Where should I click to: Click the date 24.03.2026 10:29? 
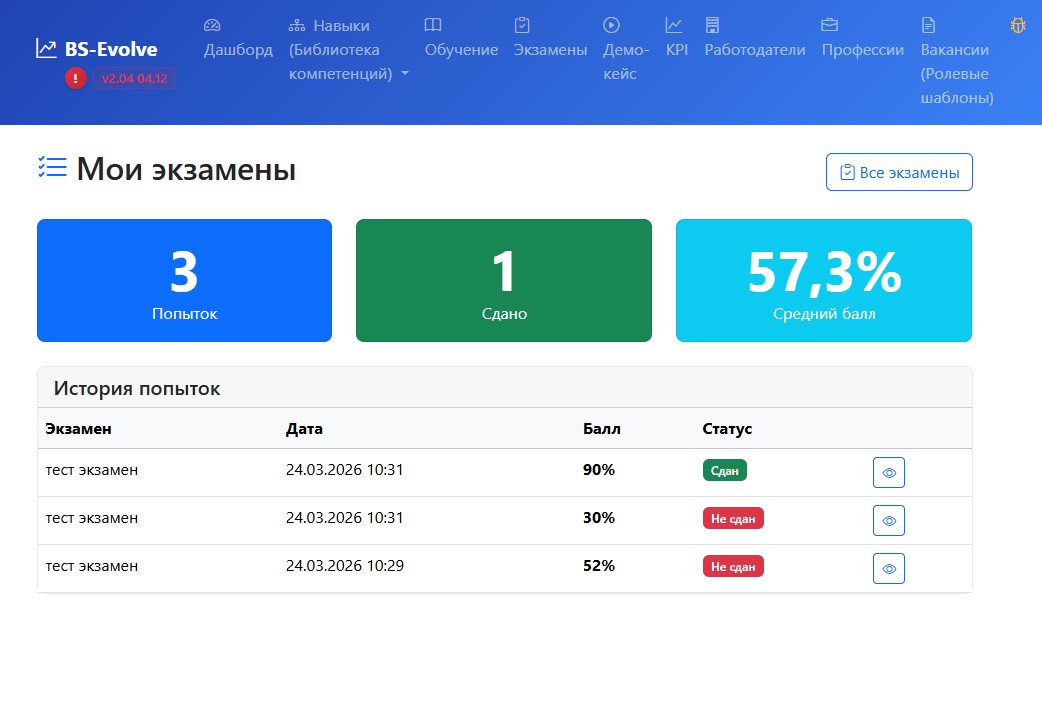345,565
